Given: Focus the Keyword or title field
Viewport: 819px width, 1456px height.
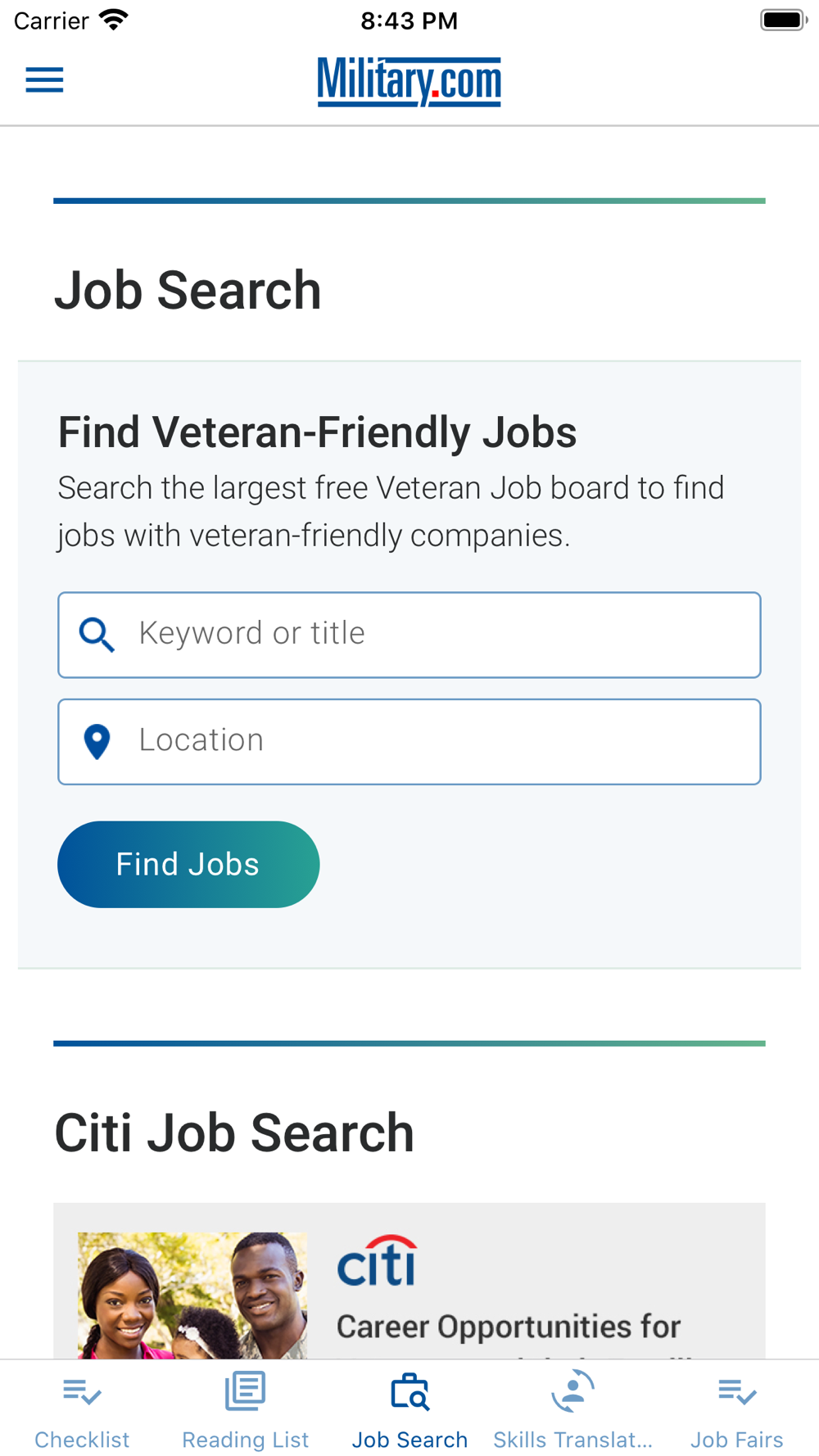Looking at the screenshot, I should (409, 635).
